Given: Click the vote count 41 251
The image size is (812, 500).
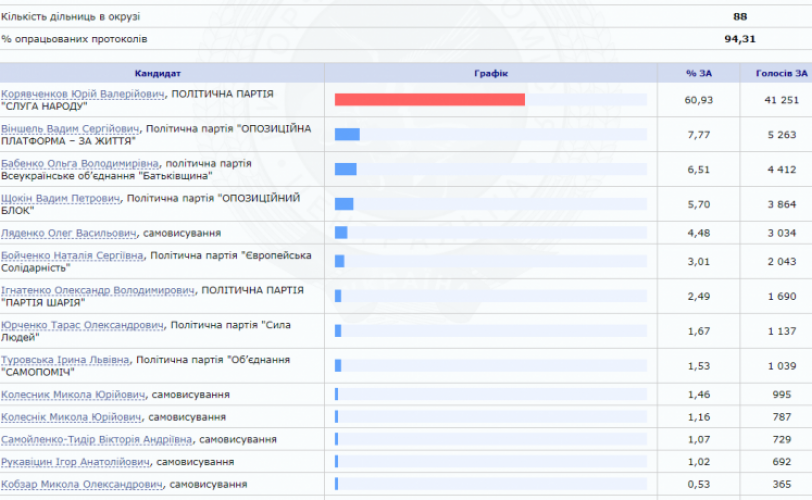Looking at the screenshot, I should pyautogui.click(x=781, y=100).
